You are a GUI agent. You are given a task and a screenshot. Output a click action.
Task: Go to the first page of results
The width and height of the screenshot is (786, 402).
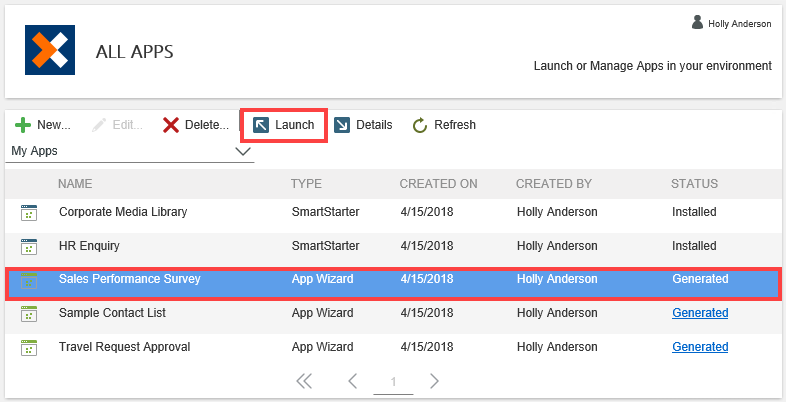304,381
